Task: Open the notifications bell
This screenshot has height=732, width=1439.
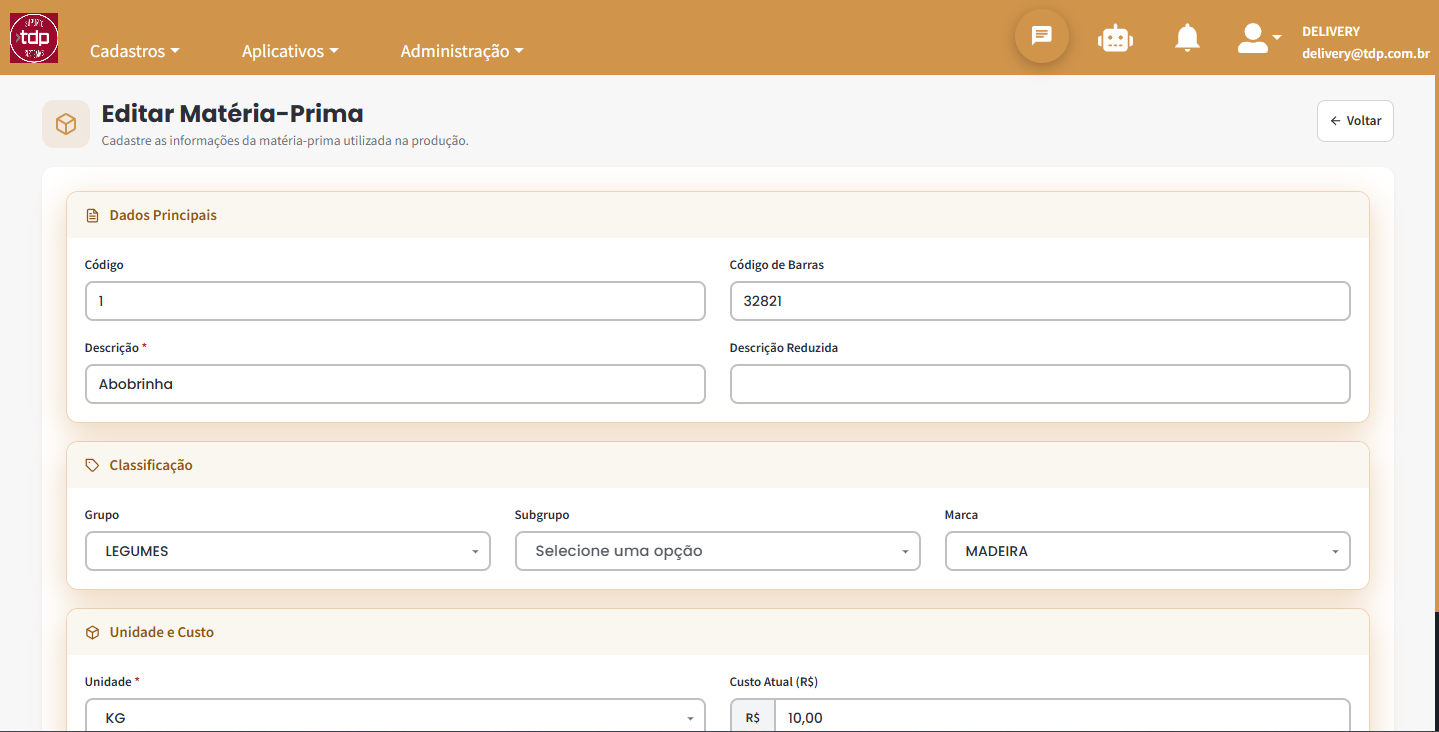Action: pos(1187,38)
